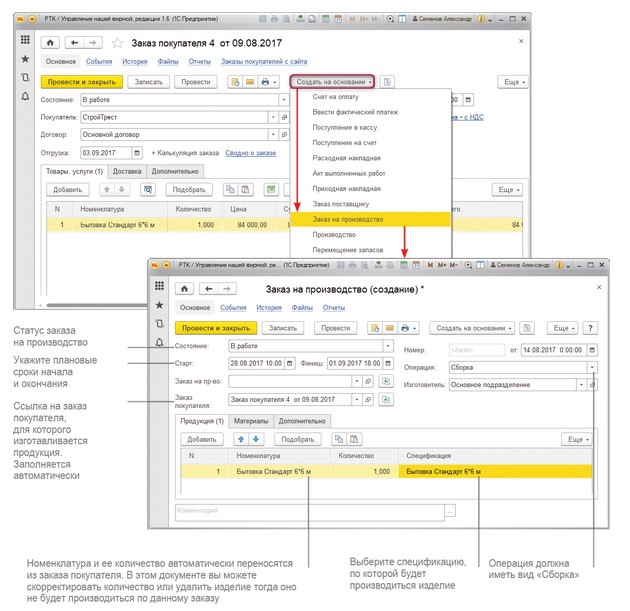
Task: Choose Счет на оплату from menu
Action: tap(370, 97)
